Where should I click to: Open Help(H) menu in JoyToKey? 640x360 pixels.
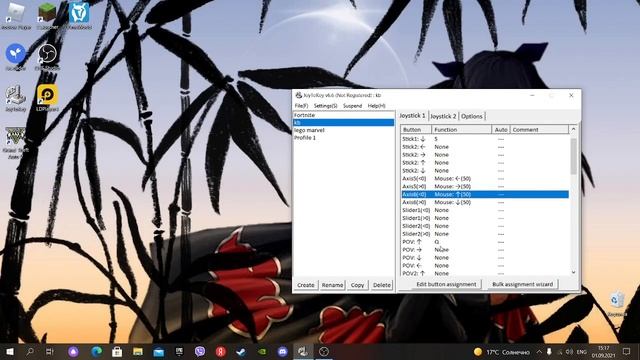[x=376, y=106]
